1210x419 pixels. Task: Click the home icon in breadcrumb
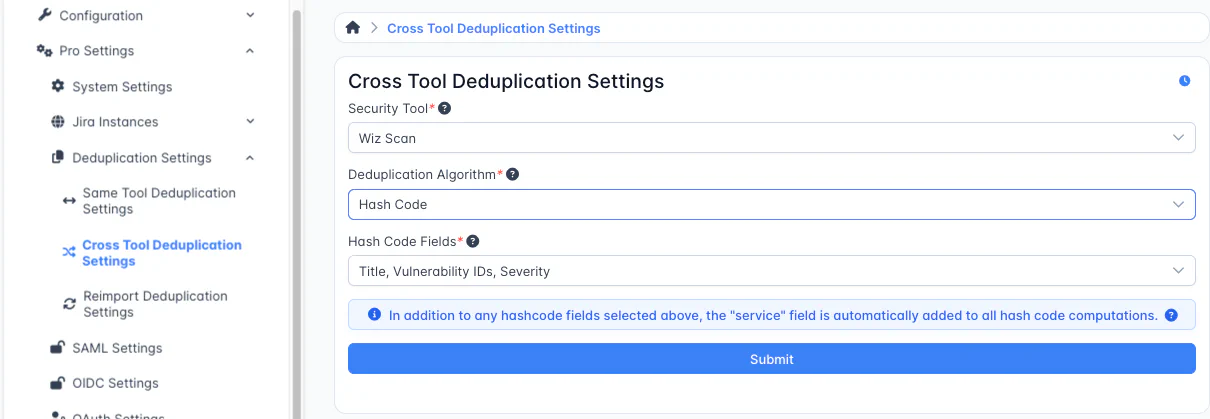[x=352, y=28]
